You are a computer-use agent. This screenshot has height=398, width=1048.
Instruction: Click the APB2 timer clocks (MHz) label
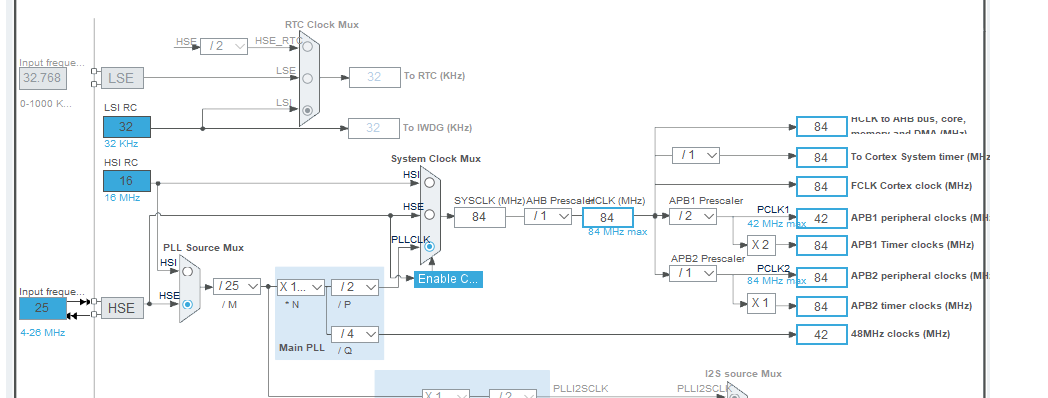coord(911,306)
